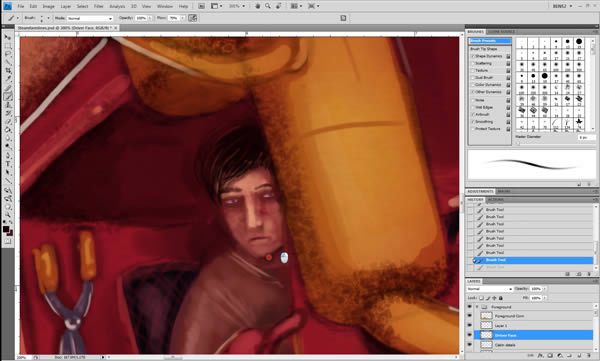The width and height of the screenshot is (600, 361).
Task: Select the Eyedropper tool
Action: click(7, 79)
